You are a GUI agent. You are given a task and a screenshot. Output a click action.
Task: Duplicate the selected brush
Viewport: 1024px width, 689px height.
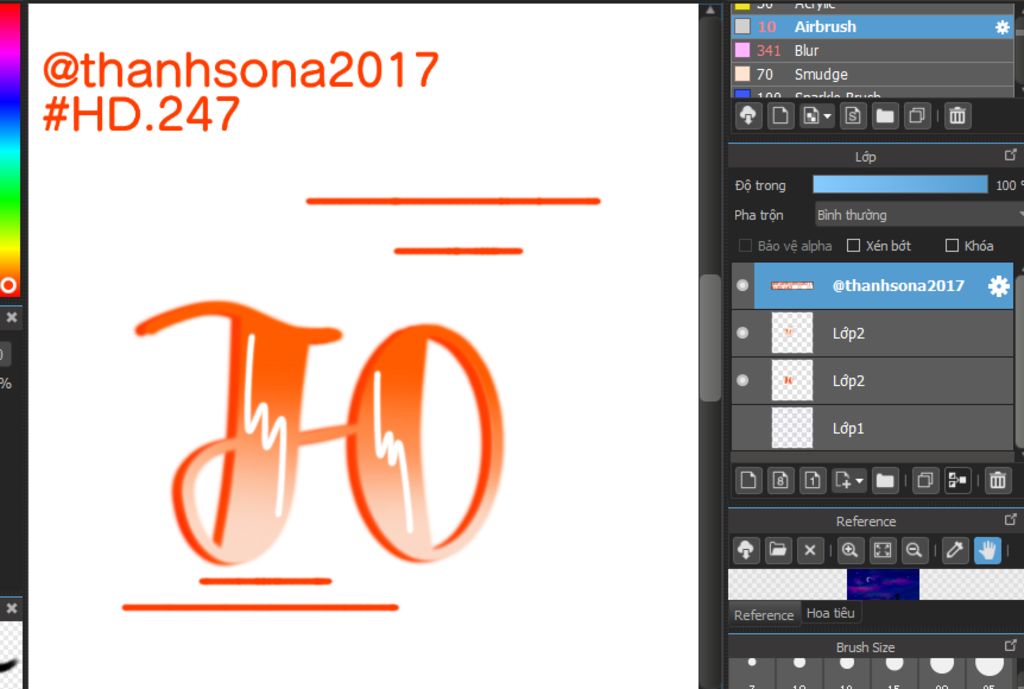917,116
